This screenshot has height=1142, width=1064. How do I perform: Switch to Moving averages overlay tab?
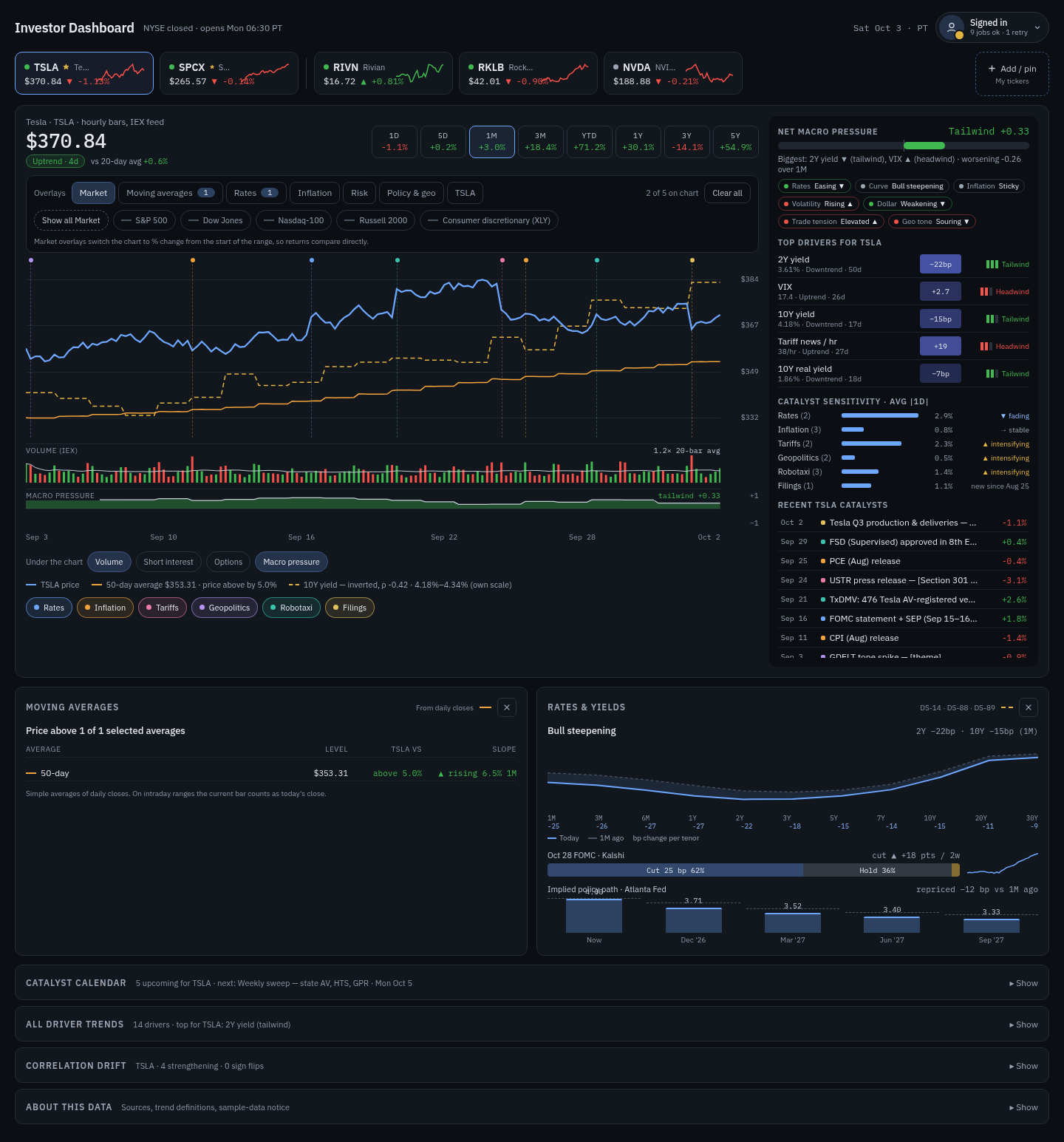[x=171, y=193]
